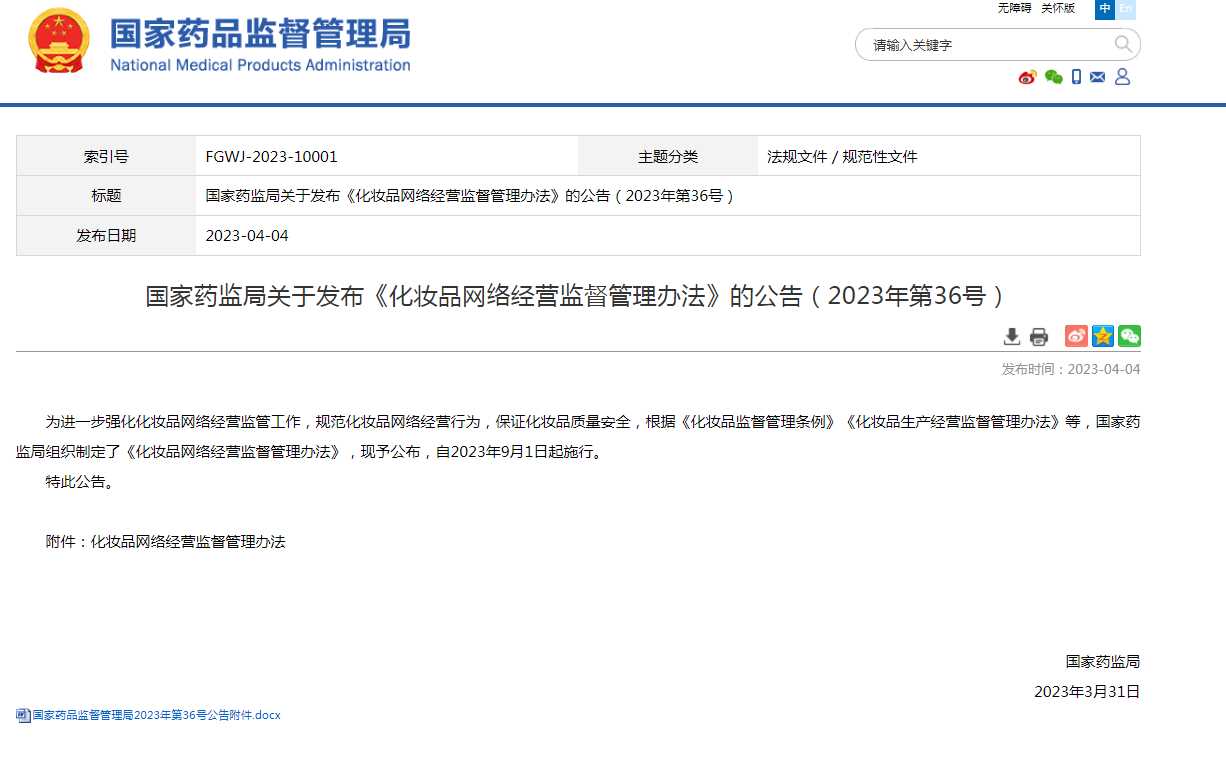1226x766 pixels.
Task: Download the article using the download icon
Action: click(1012, 336)
